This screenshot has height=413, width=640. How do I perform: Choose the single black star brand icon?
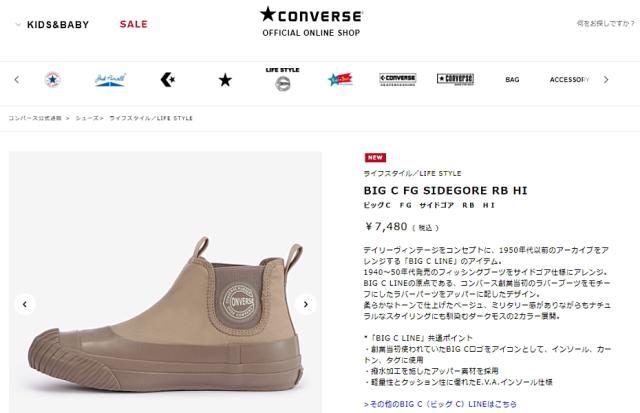225,80
